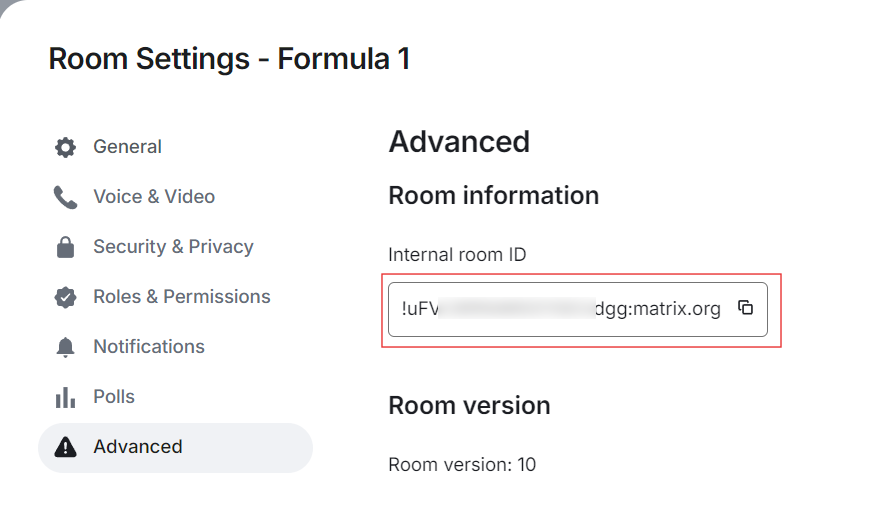The image size is (883, 518).
Task: Click the Room version: 10 text
Action: 461,464
